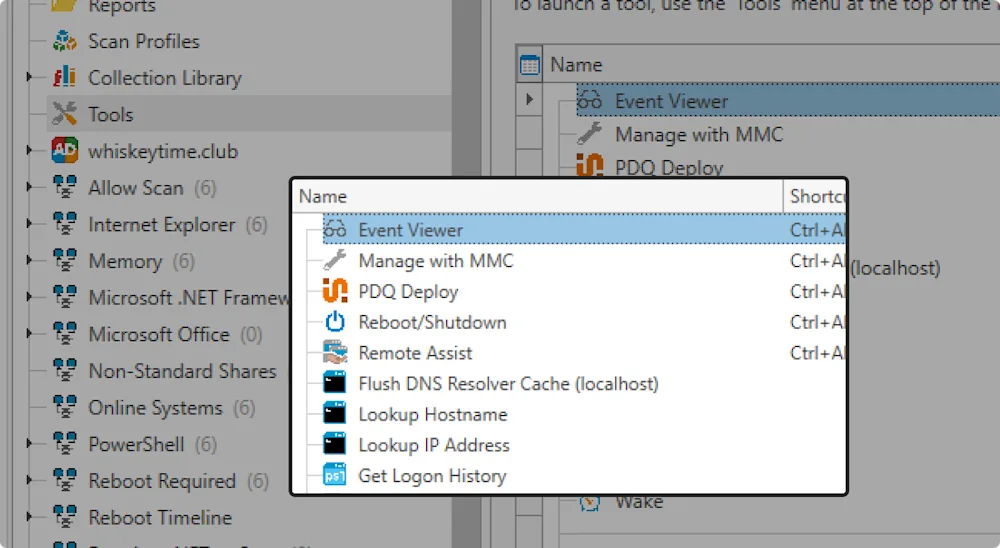This screenshot has height=548, width=1000.
Task: Choose PDQ Deploy in popup list
Action: coord(408,292)
